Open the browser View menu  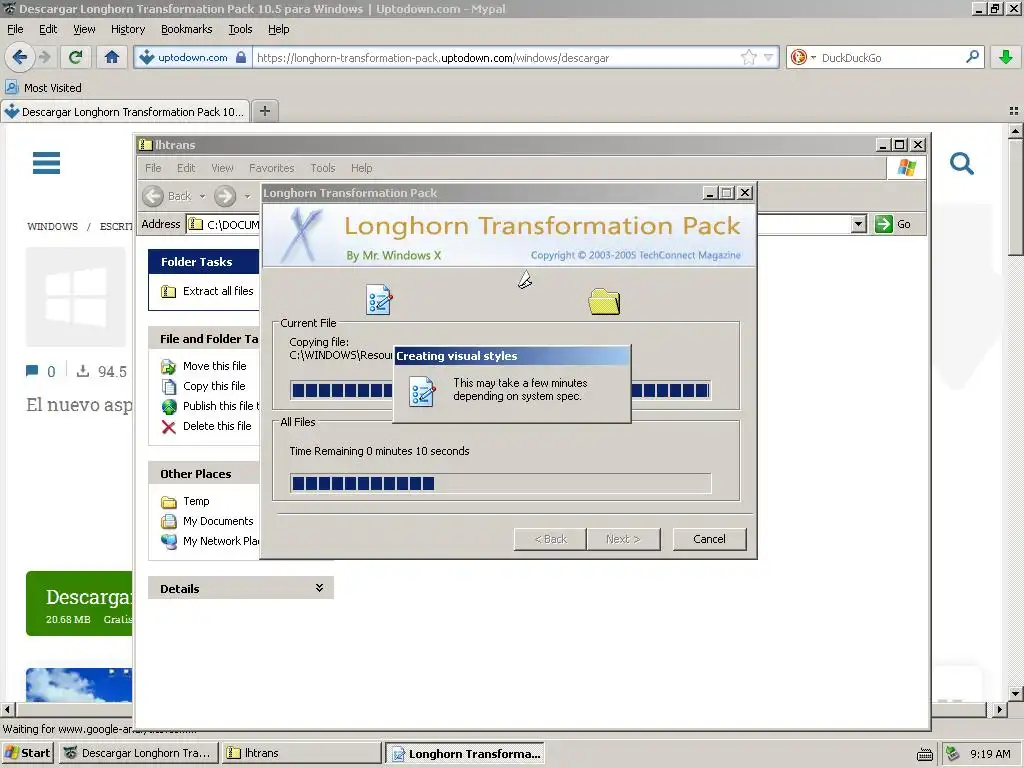point(84,29)
